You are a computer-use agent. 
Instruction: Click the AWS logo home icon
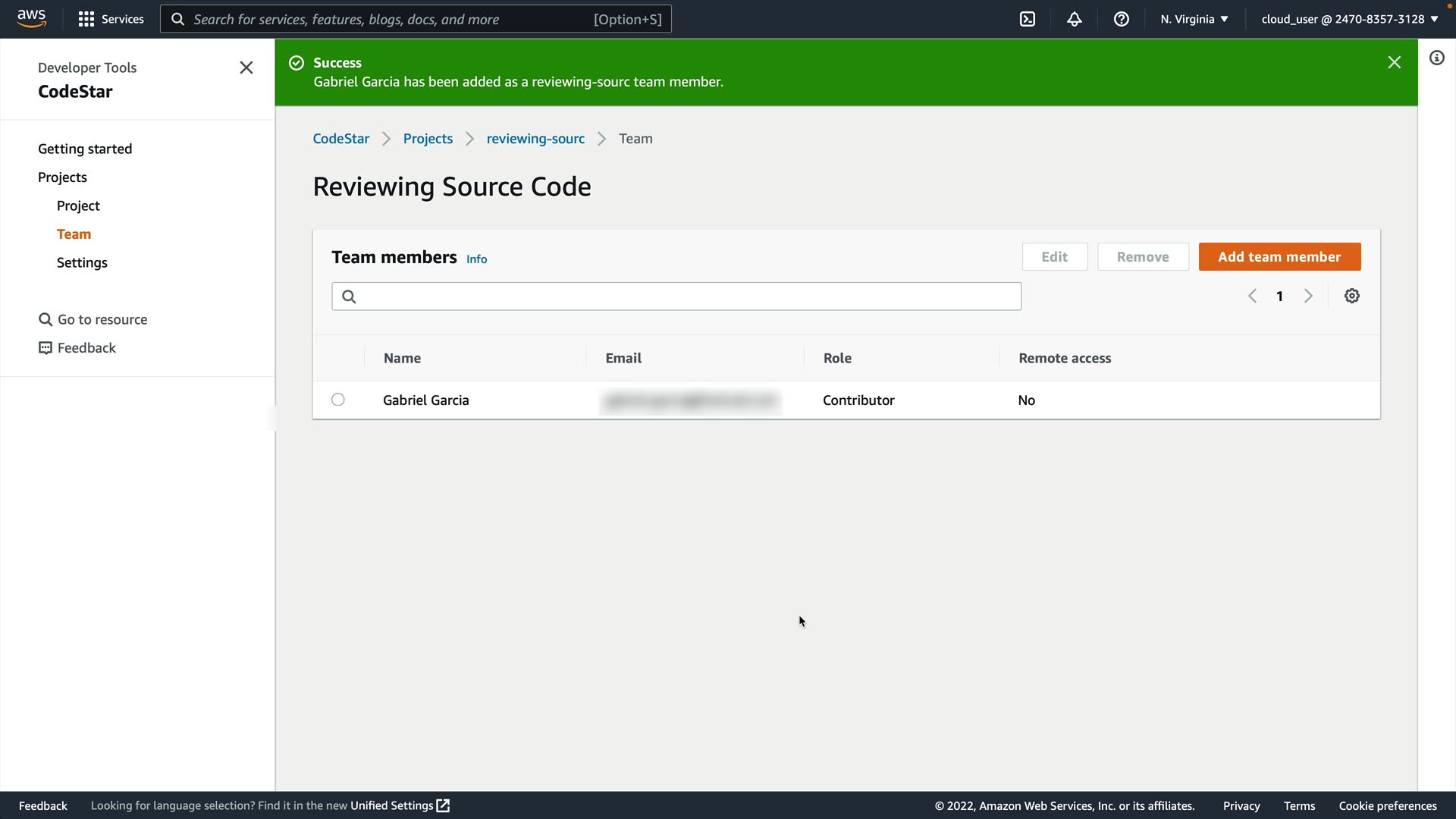point(31,18)
